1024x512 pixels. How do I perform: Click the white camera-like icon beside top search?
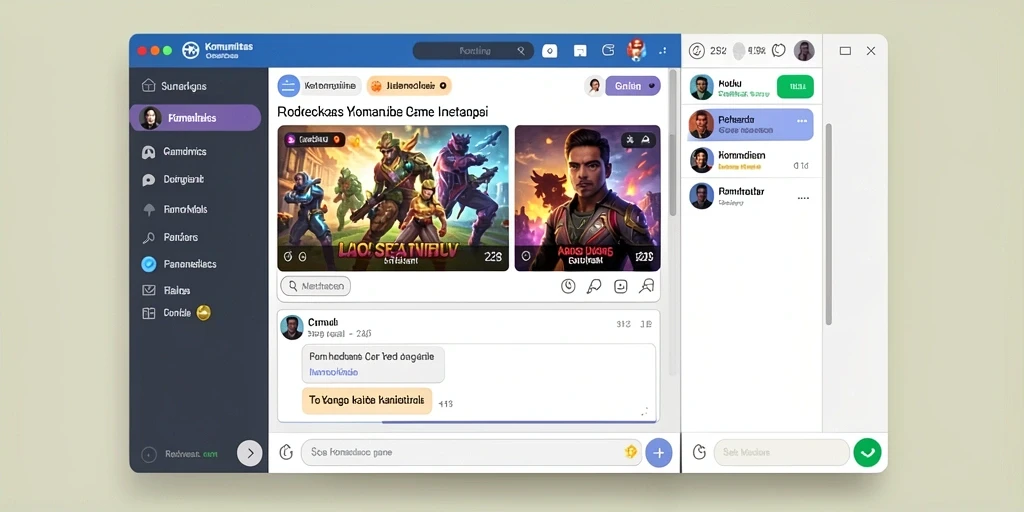[550, 51]
